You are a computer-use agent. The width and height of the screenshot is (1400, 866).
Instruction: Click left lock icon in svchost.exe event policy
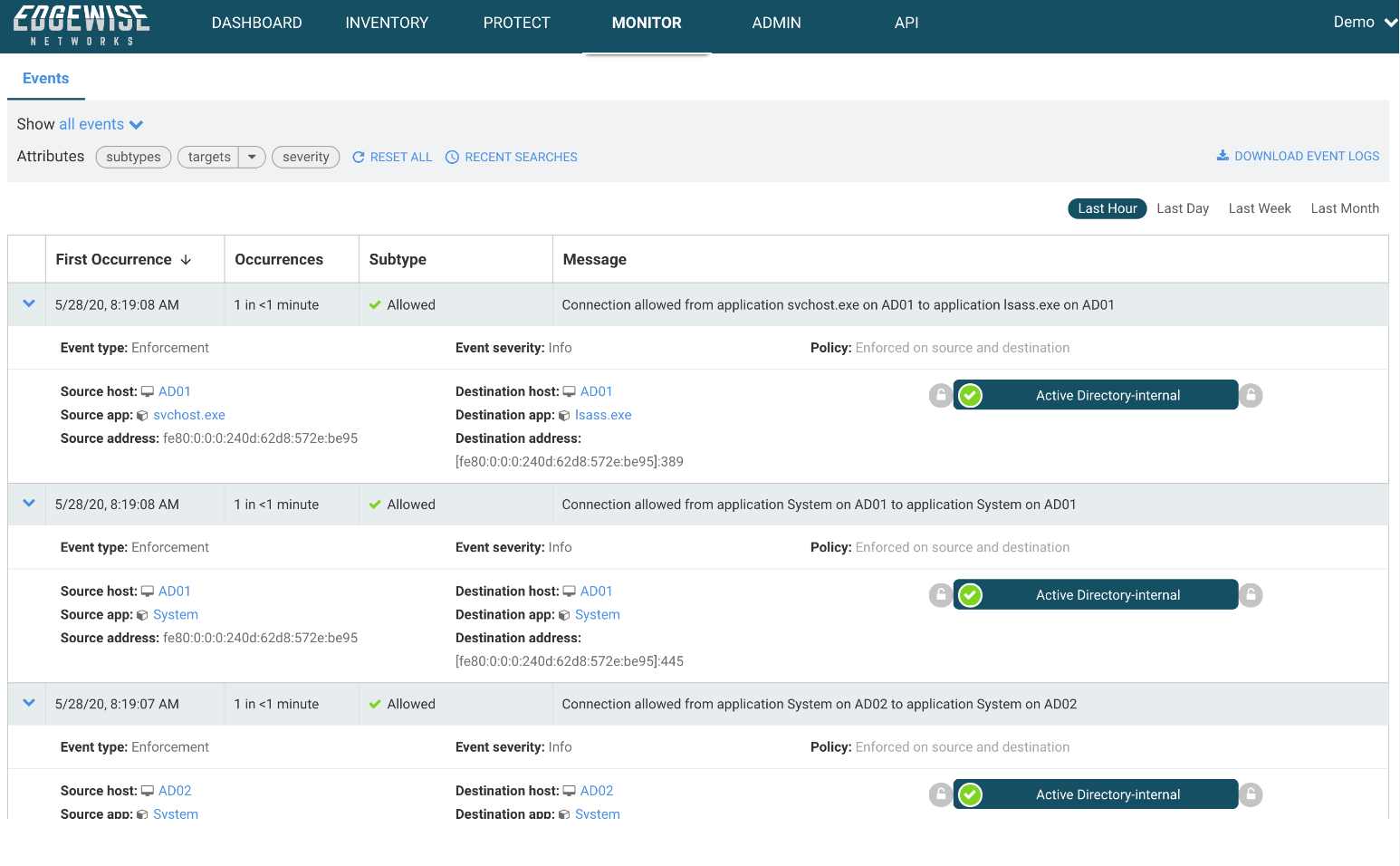941,396
